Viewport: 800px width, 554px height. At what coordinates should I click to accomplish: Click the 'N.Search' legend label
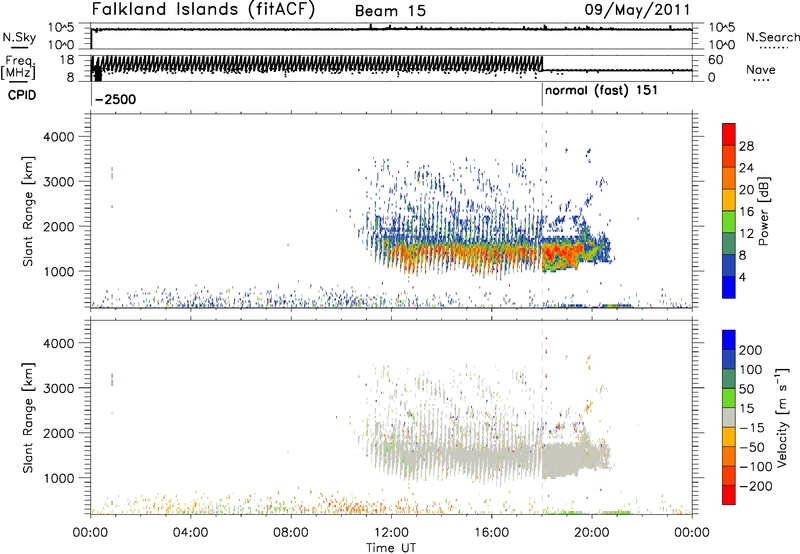pos(772,37)
